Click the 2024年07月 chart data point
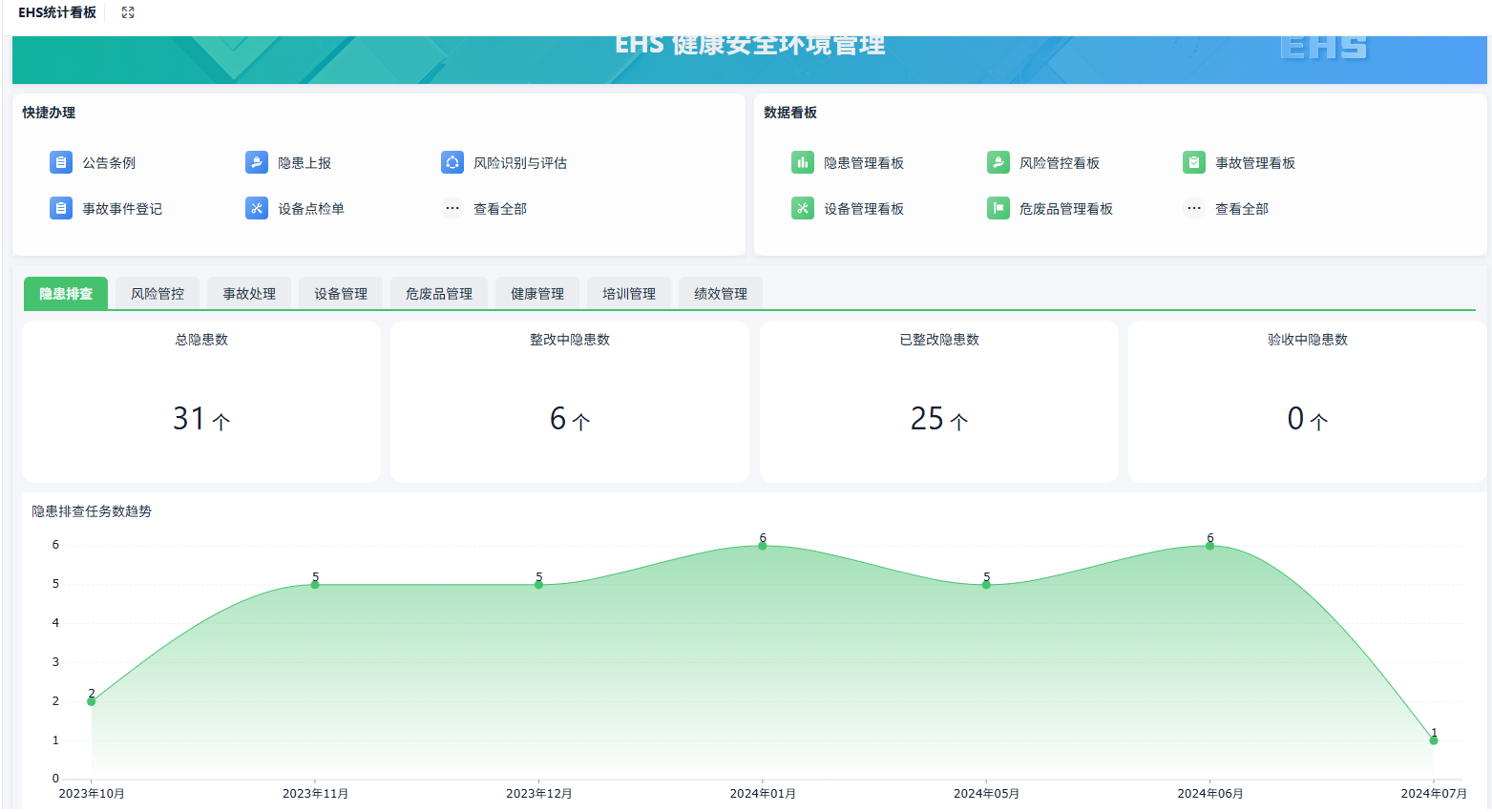This screenshot has height=812, width=1492. pos(1433,739)
